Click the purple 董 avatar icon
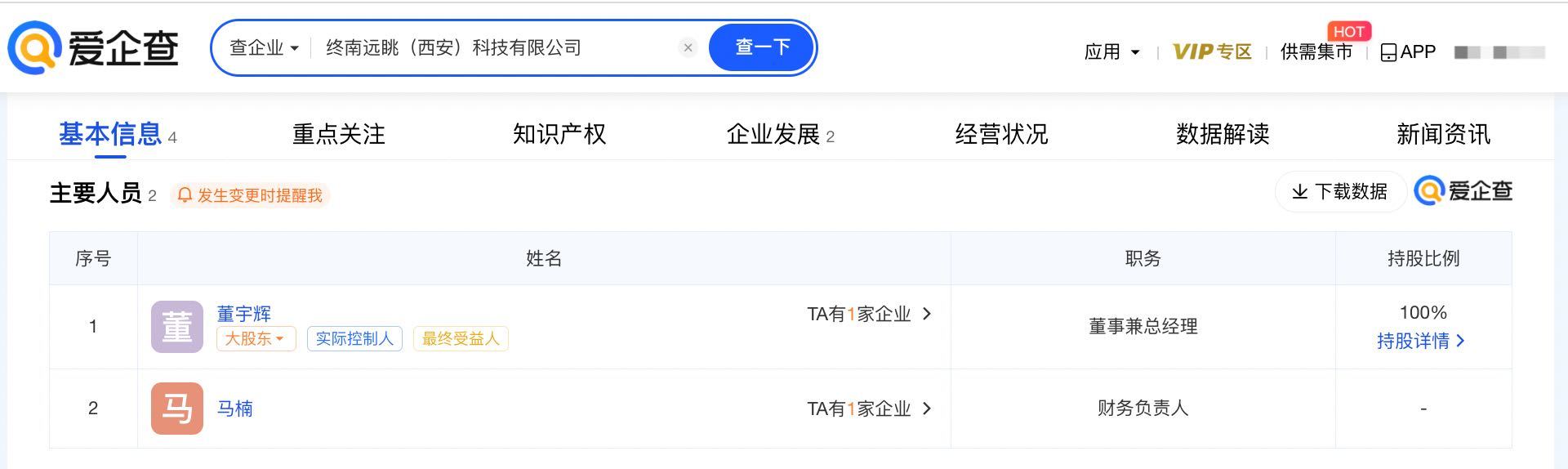Viewport: 1568px width, 469px height. [177, 327]
